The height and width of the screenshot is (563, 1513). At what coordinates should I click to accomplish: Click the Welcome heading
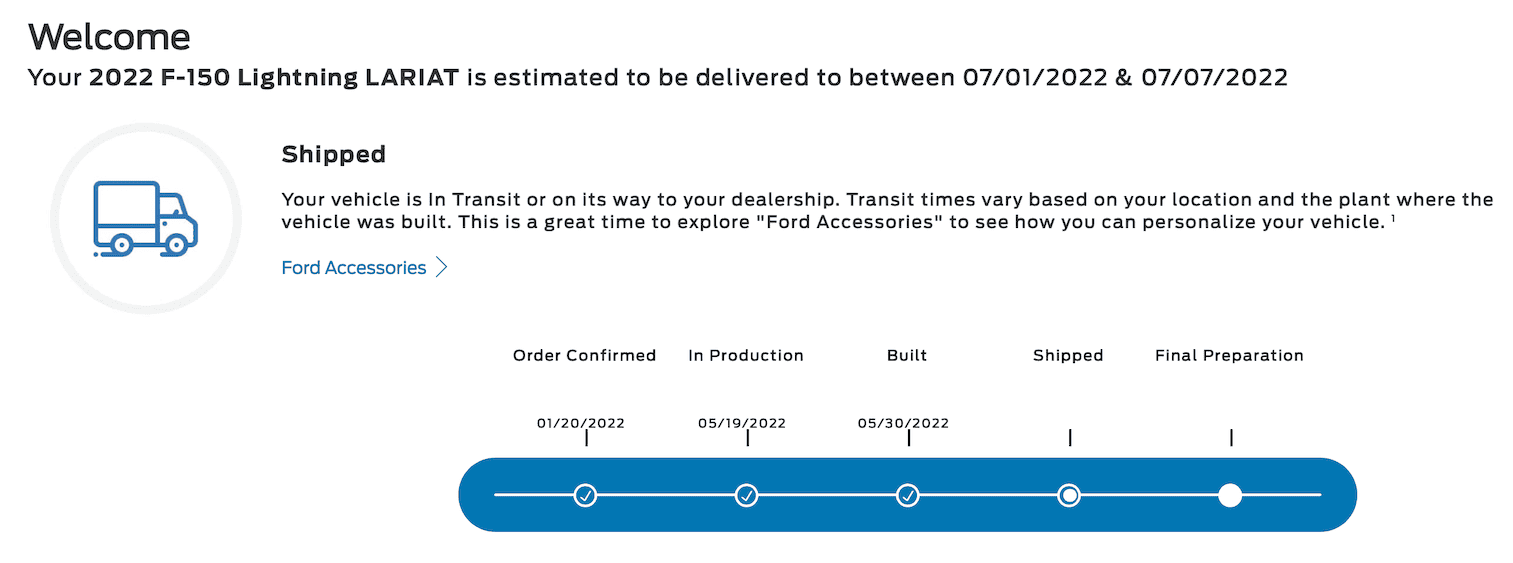109,38
